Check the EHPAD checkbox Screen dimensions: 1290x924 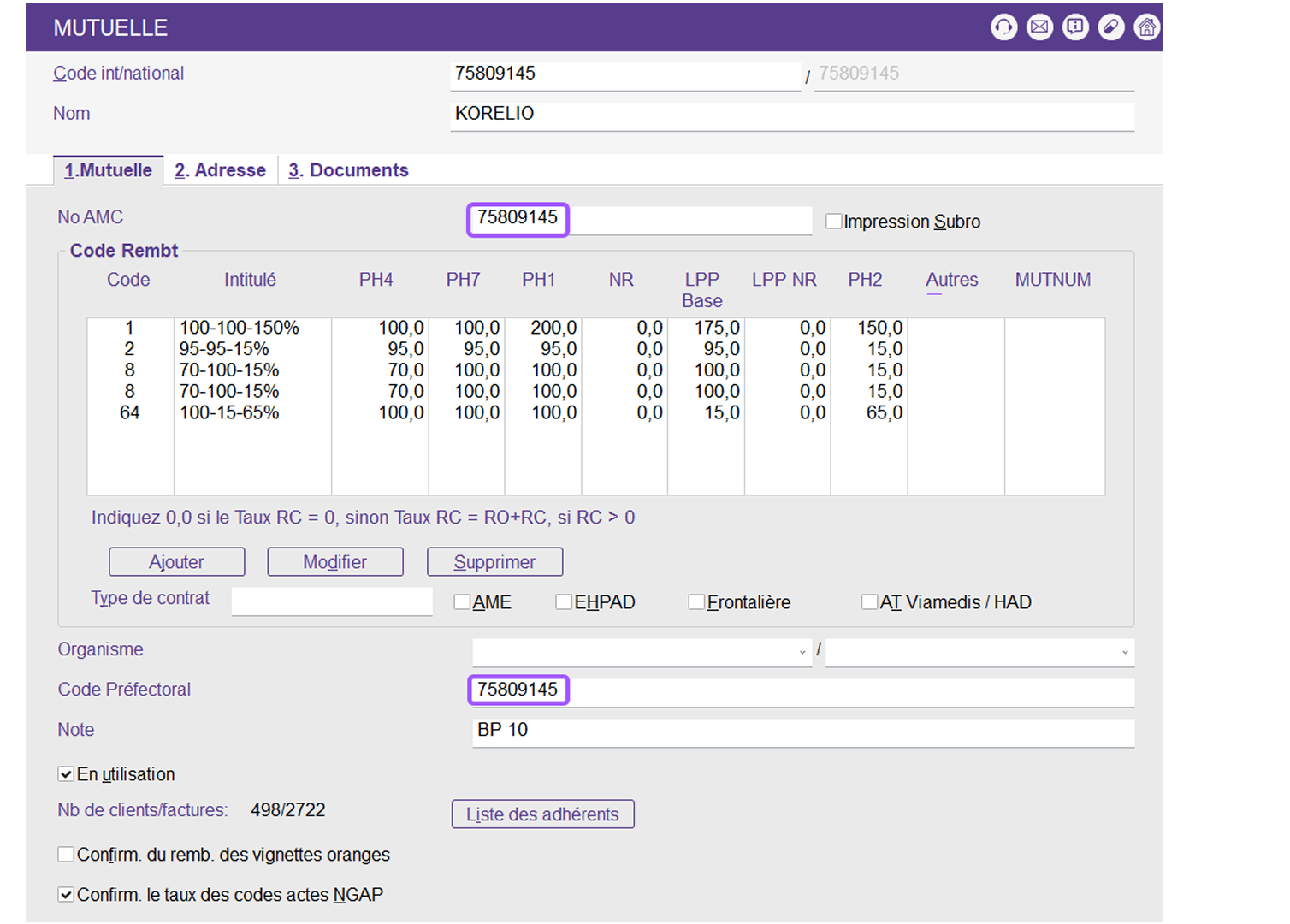(x=564, y=602)
